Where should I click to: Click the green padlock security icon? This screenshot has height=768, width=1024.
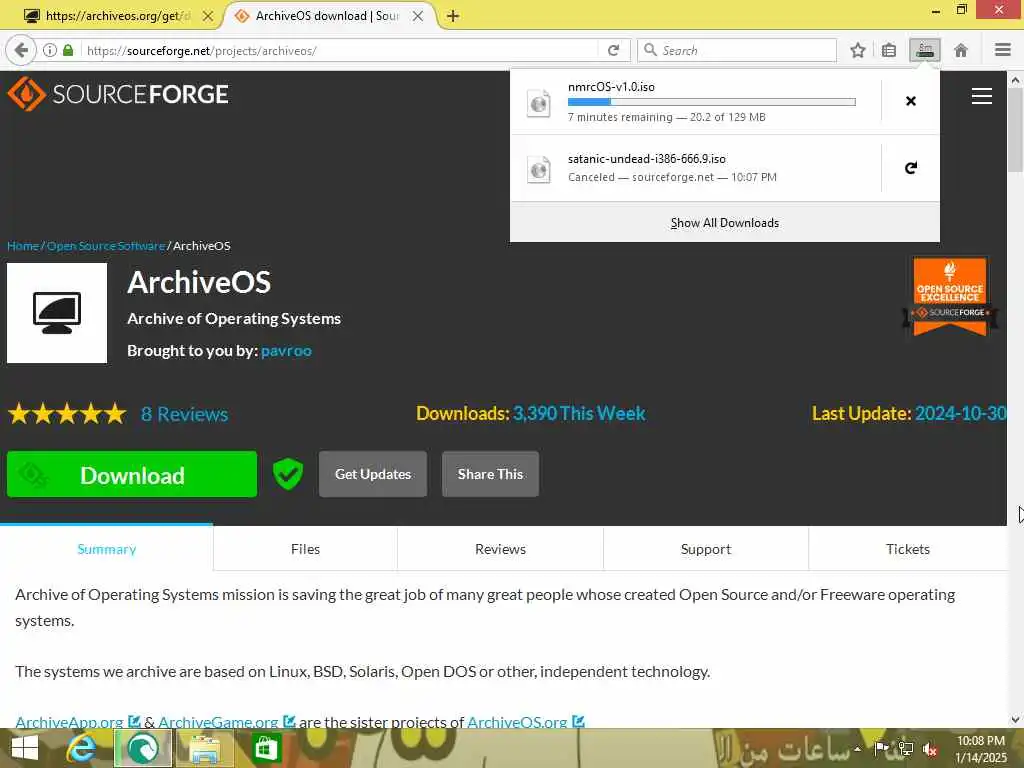[x=68, y=50]
